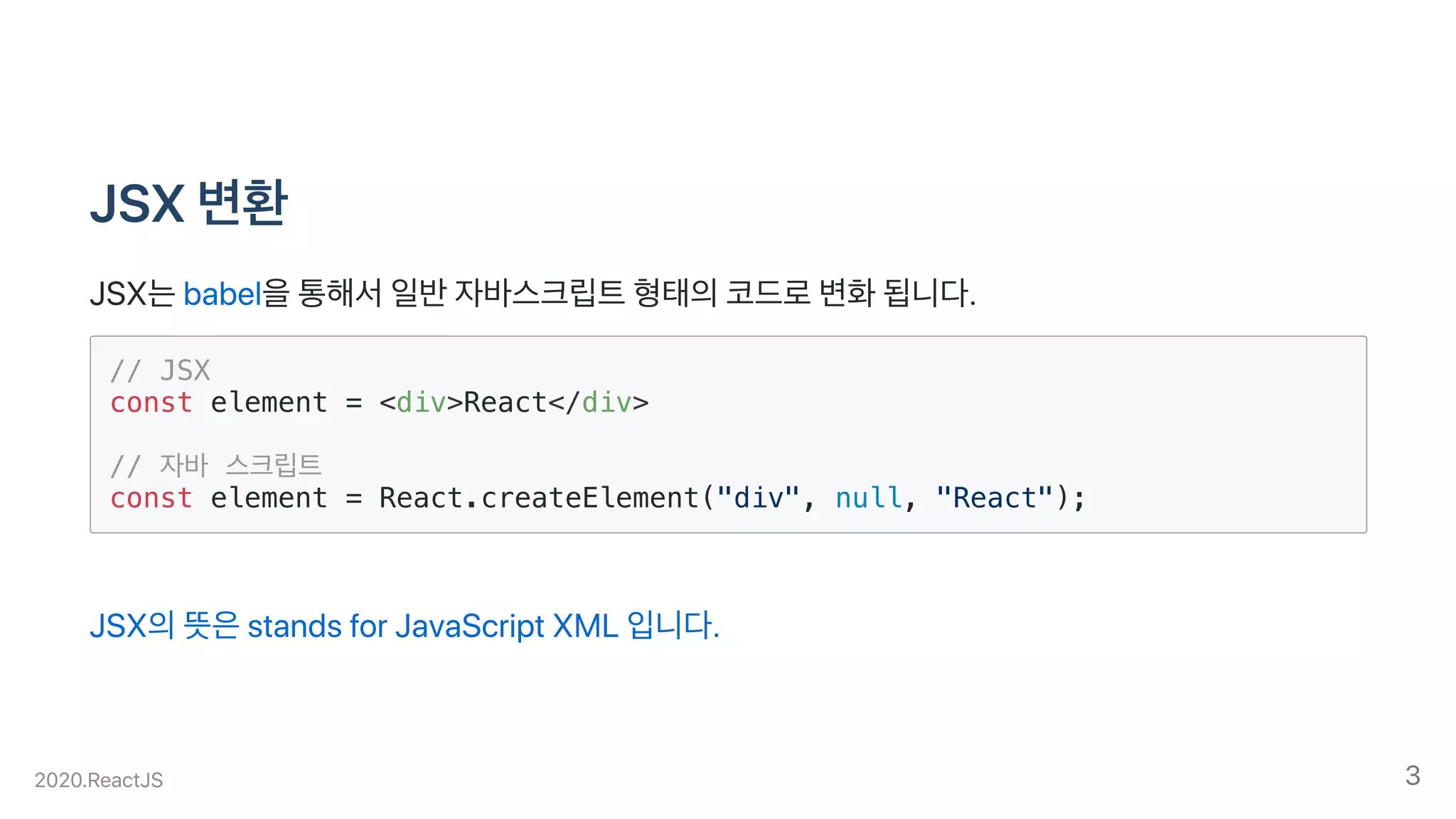
Task: Click the sentence 'JSX의 뜻은 stands for JavaScript XML 입니다.'
Action: (x=405, y=626)
